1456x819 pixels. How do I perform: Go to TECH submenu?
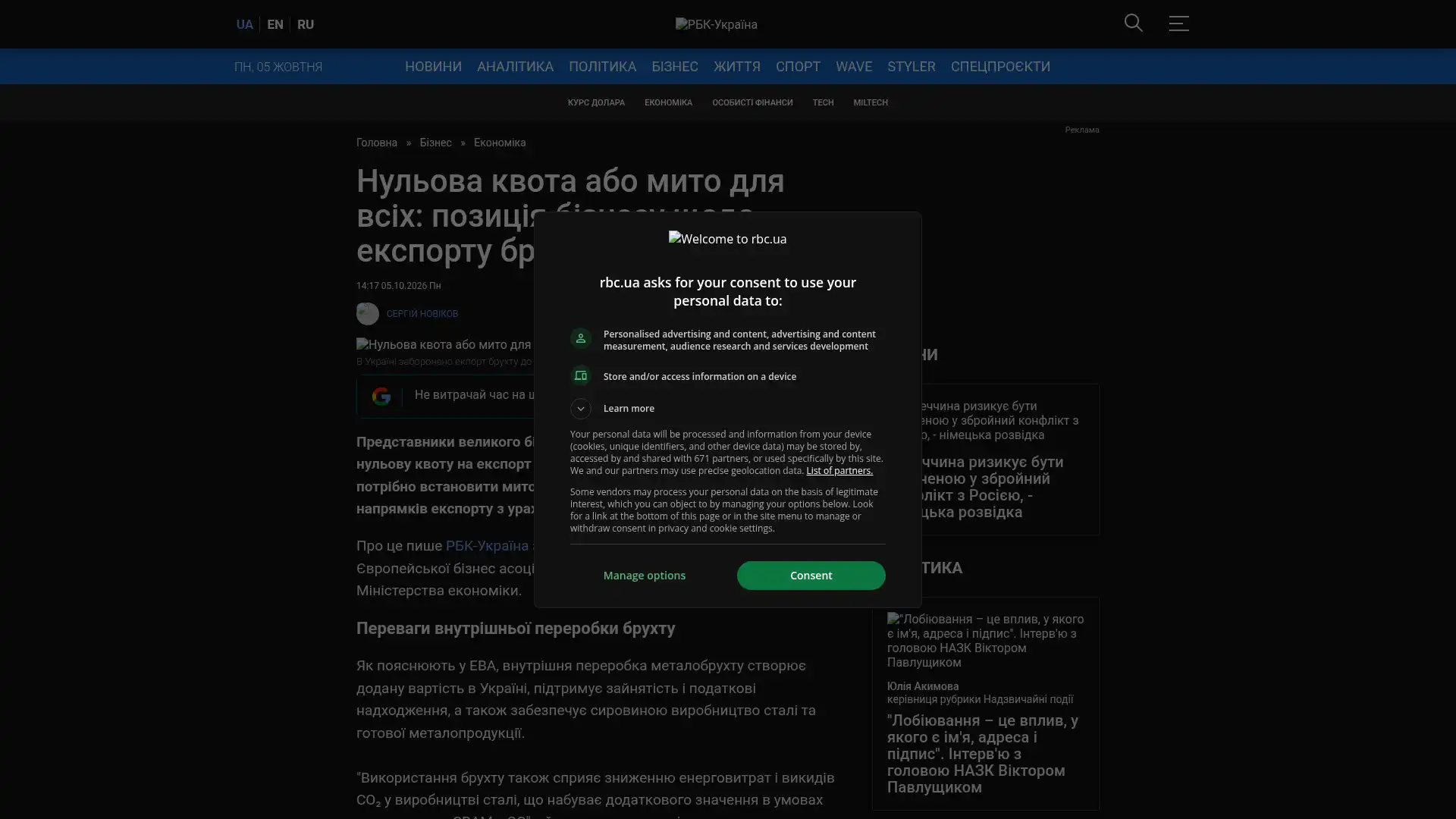823,102
